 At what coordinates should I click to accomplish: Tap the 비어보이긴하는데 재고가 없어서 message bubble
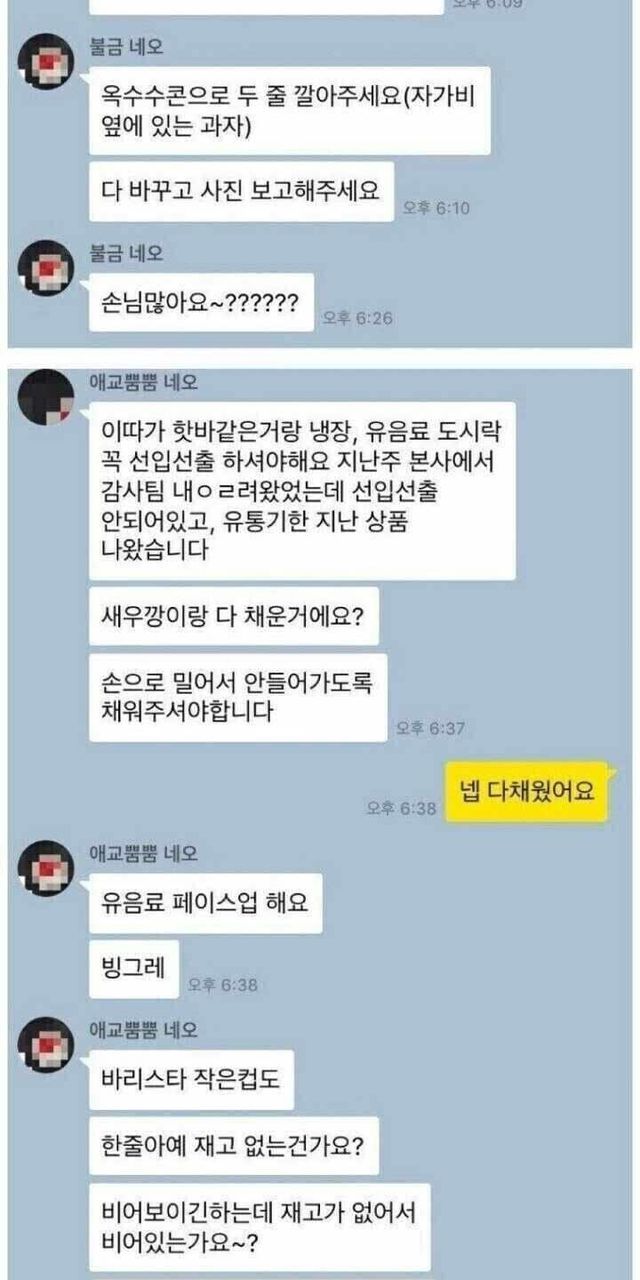259,1226
